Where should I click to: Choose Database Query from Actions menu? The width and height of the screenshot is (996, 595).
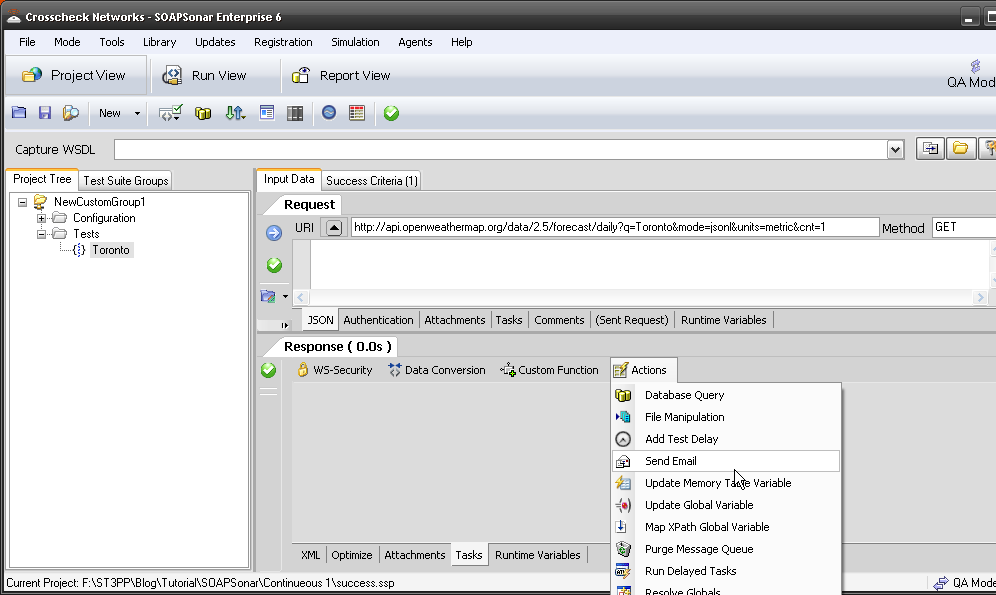tap(726, 395)
